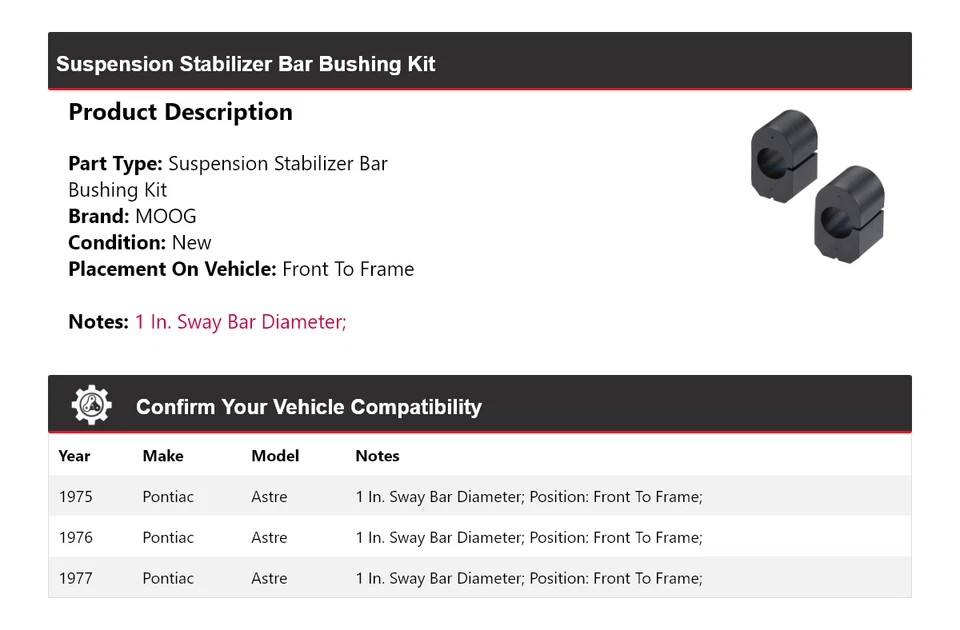960x630 pixels.
Task: Click the Notes column header
Action: pos(377,456)
